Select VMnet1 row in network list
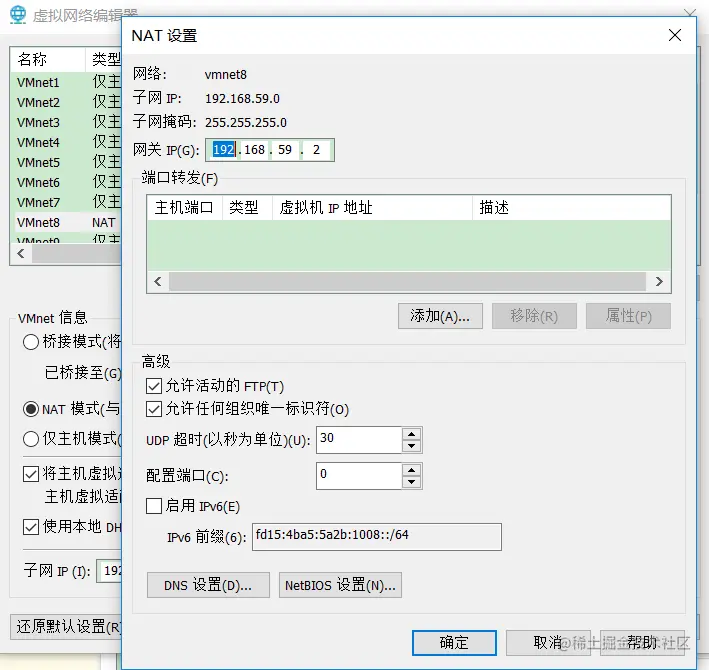 [x=66, y=83]
